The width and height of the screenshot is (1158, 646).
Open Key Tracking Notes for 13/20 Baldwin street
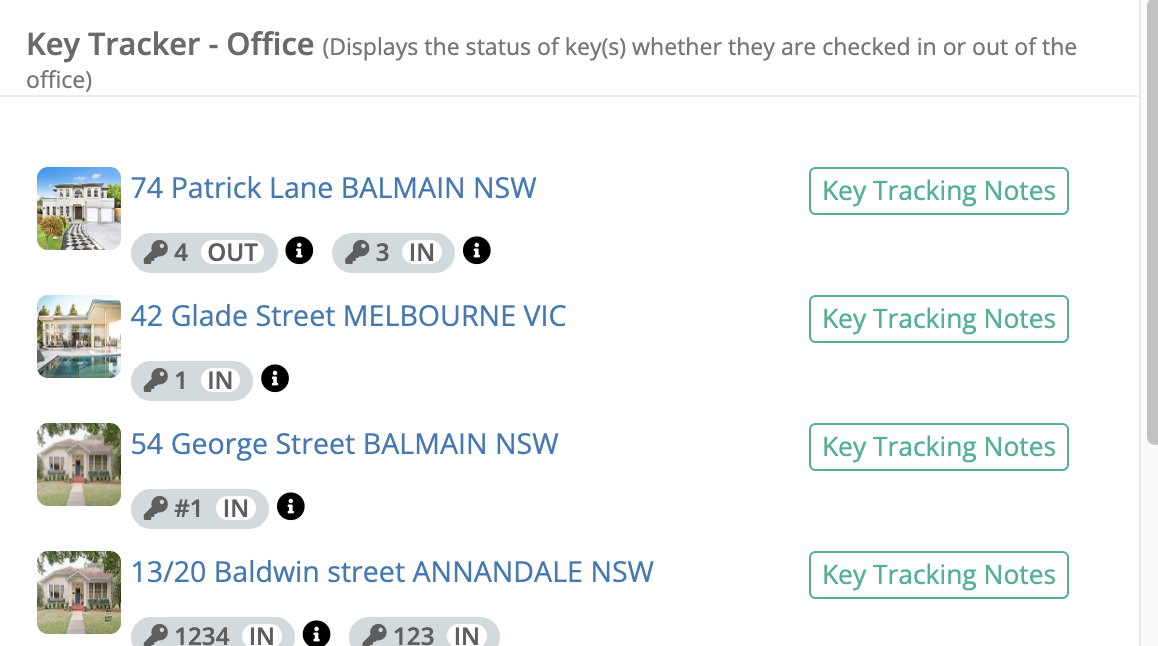pos(939,575)
